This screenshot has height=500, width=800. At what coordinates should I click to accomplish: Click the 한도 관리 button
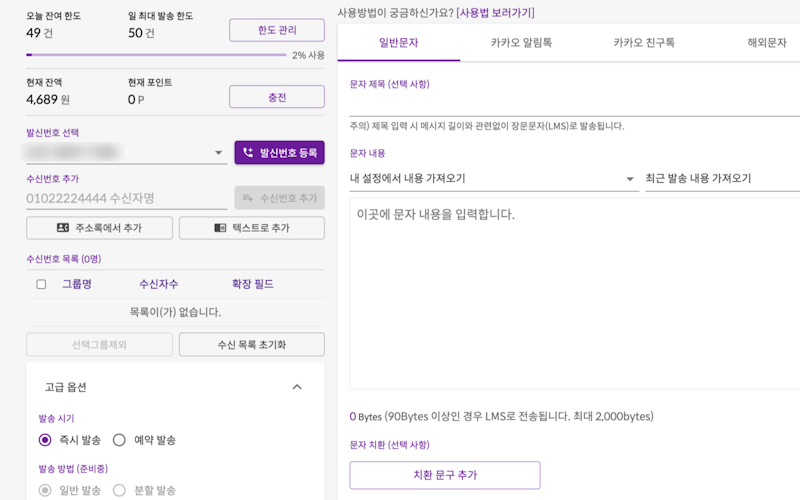[277, 30]
